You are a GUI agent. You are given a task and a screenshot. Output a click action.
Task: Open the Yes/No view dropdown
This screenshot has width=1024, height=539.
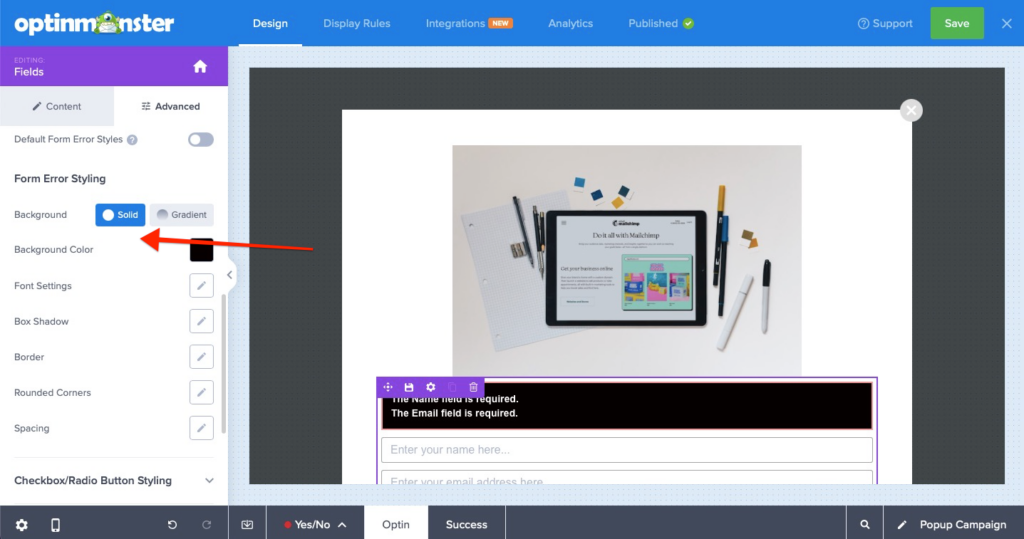click(315, 525)
